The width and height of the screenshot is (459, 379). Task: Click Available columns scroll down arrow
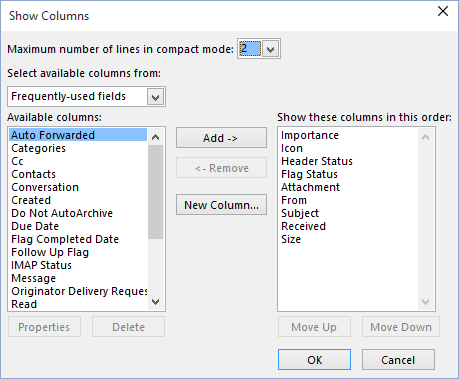[155, 302]
